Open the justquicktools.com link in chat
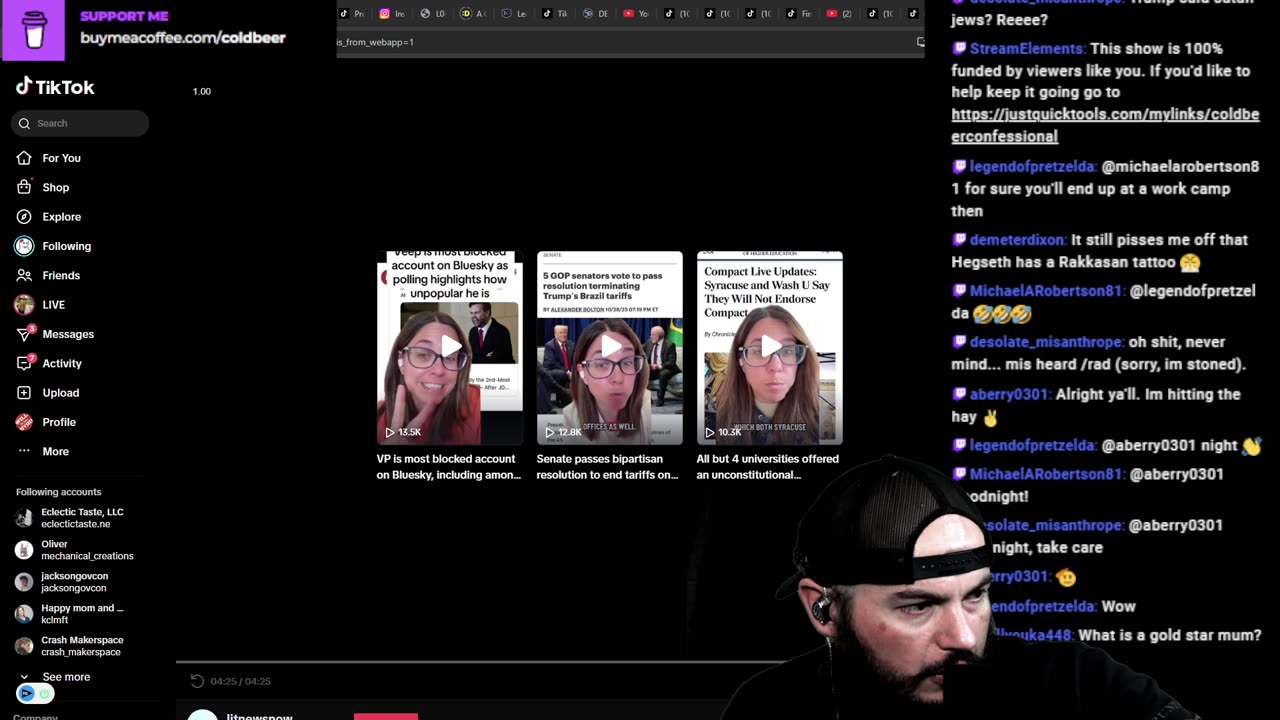This screenshot has height=720, width=1280. pos(1105,125)
